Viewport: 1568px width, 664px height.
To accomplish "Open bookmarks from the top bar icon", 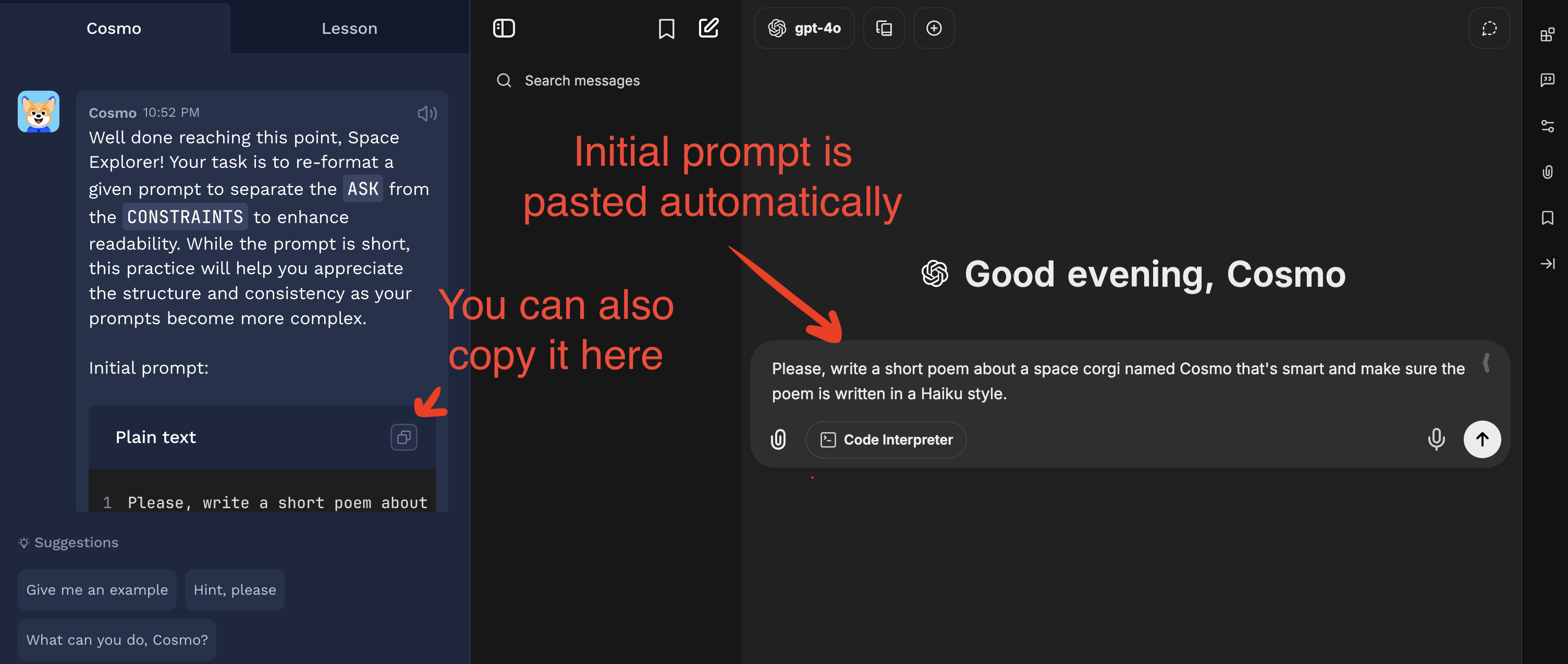I will tap(667, 28).
